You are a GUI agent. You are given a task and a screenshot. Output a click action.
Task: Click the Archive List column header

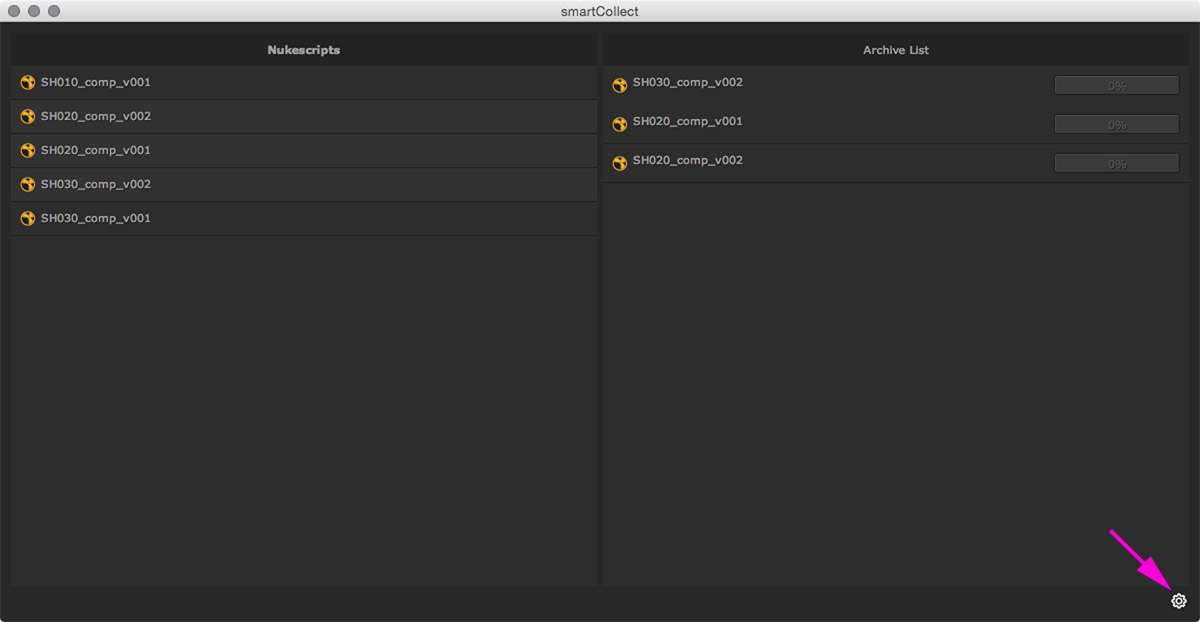point(896,50)
